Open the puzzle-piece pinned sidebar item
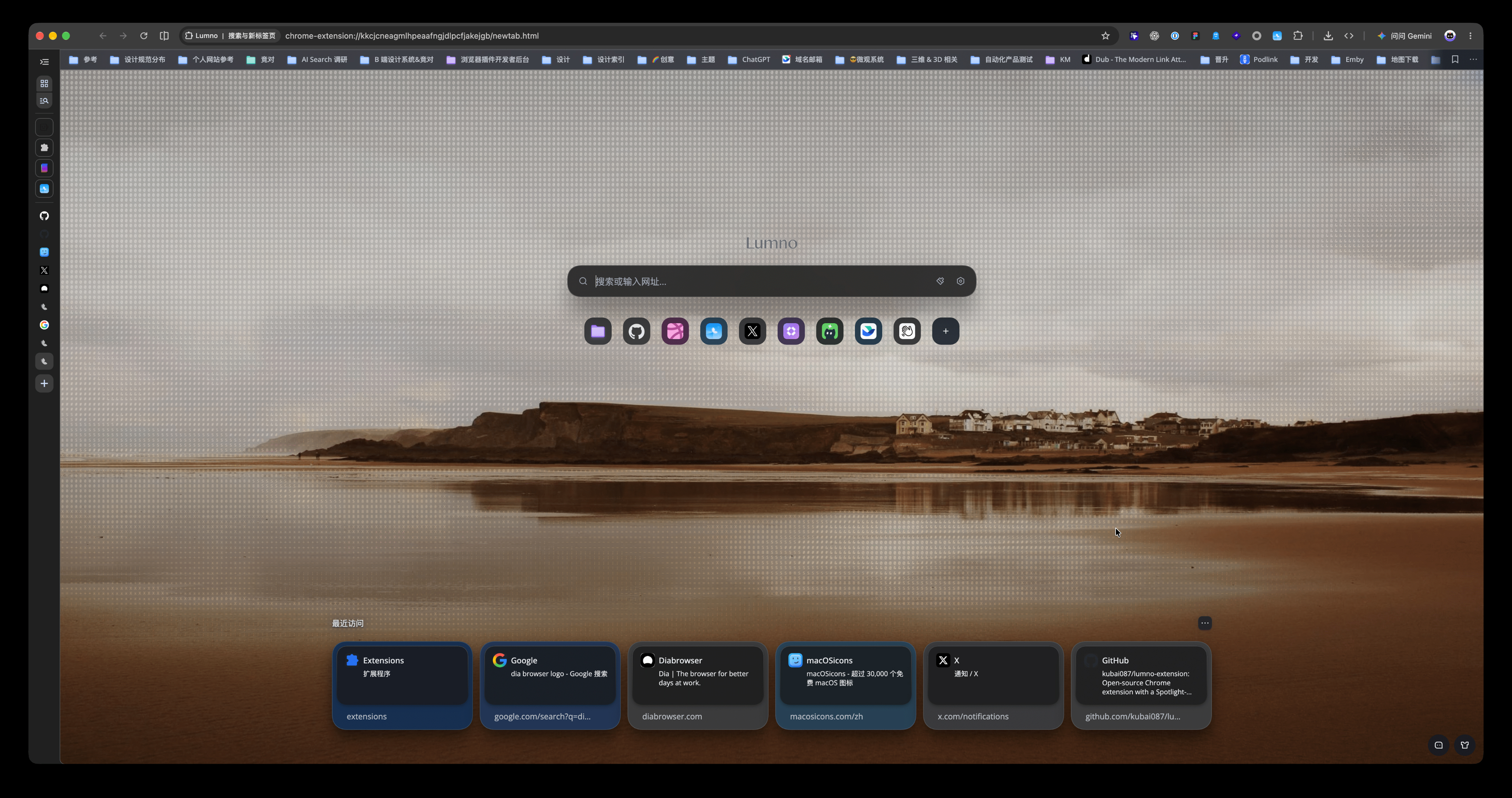 tap(44, 148)
